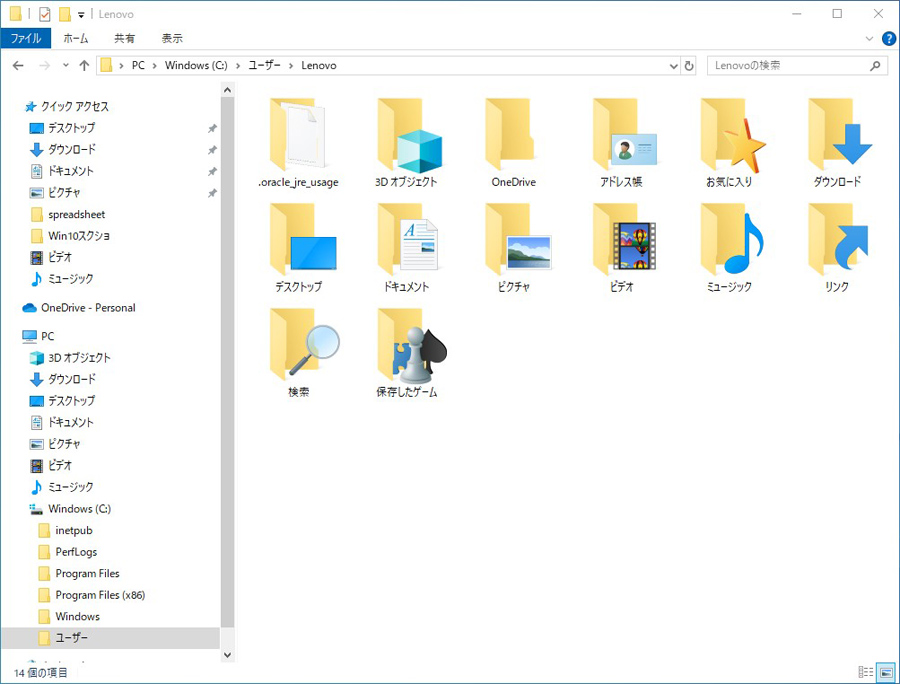Open the .oracle_jre_usage folder

[298, 143]
